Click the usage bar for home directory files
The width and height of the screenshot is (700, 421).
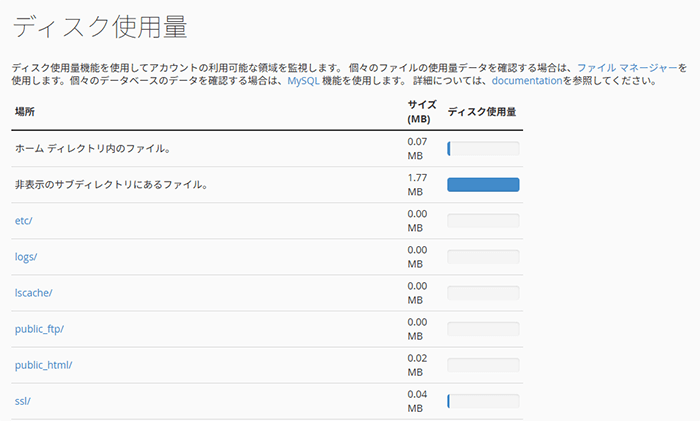pos(483,149)
